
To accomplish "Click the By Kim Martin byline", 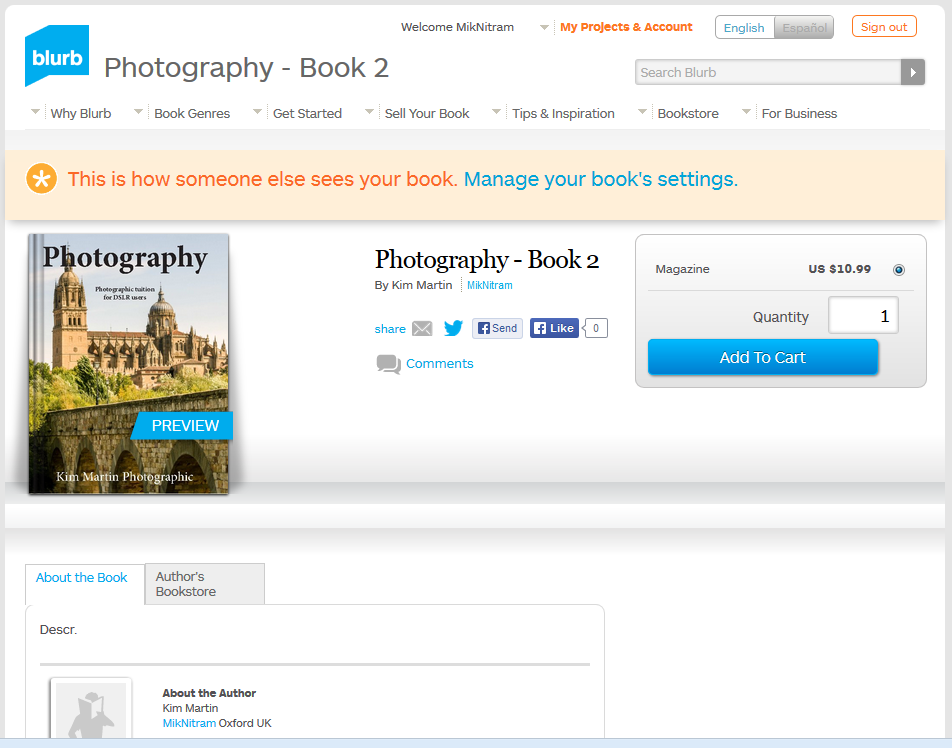I will [413, 285].
